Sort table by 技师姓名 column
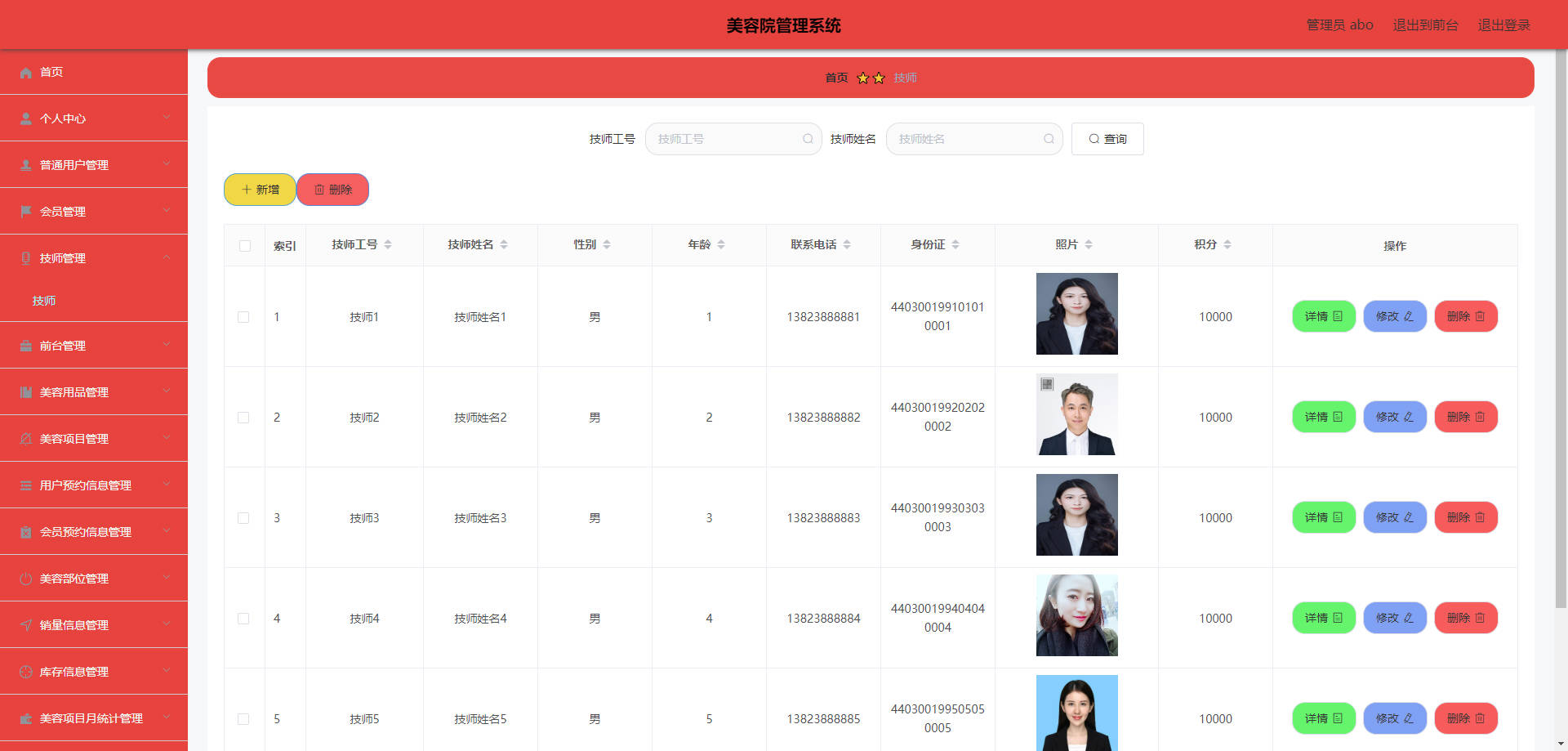Screen dimensions: 1568x751 click(504, 245)
